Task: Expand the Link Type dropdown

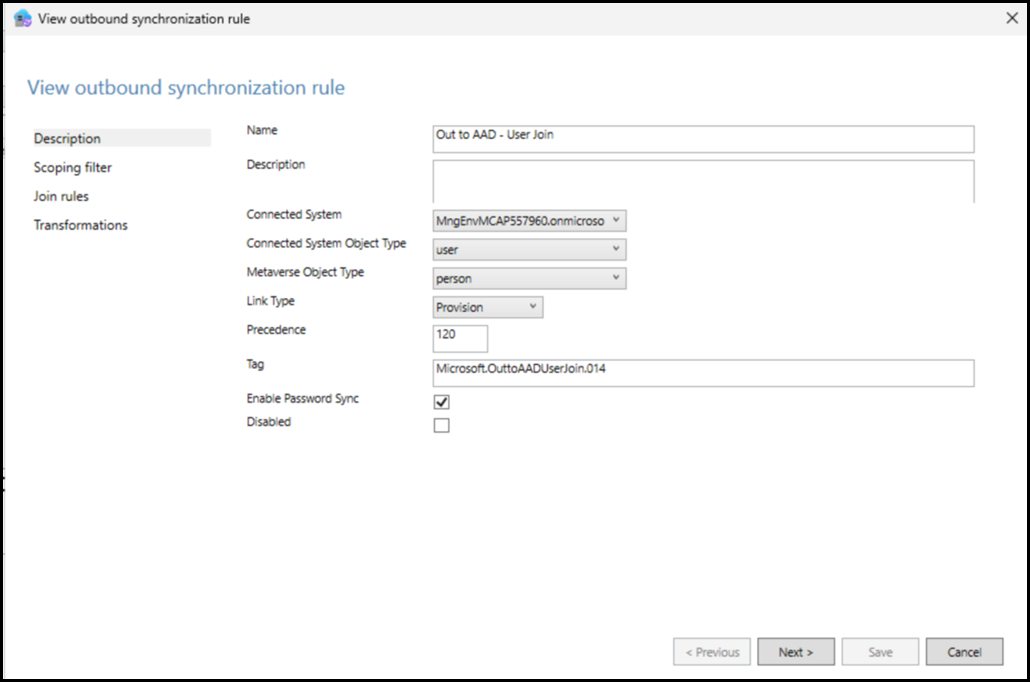Action: [x=488, y=308]
